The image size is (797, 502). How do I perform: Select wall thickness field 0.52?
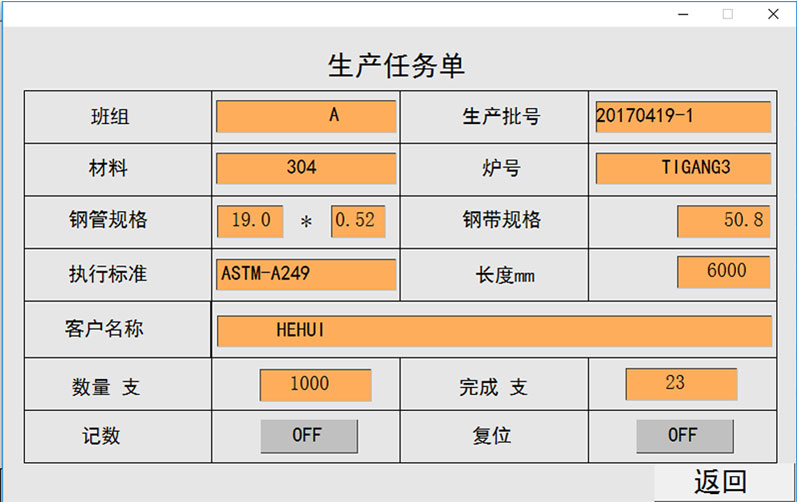pos(358,221)
